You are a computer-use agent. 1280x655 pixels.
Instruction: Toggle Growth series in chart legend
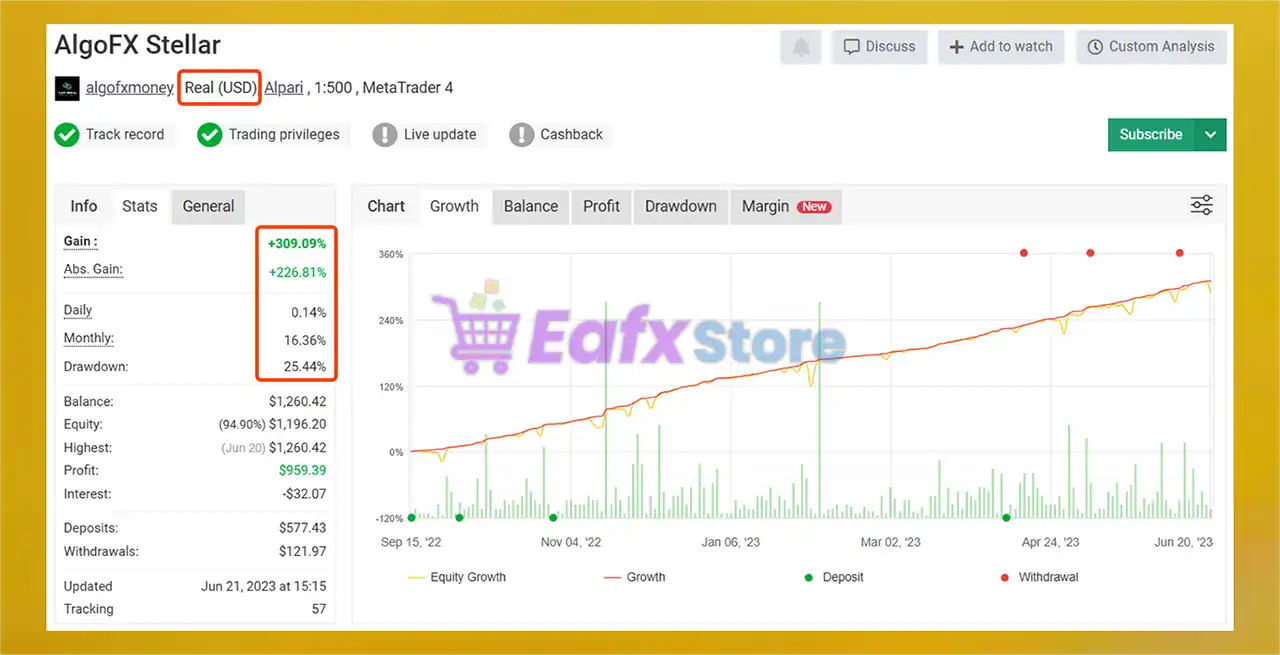pyautogui.click(x=635, y=577)
